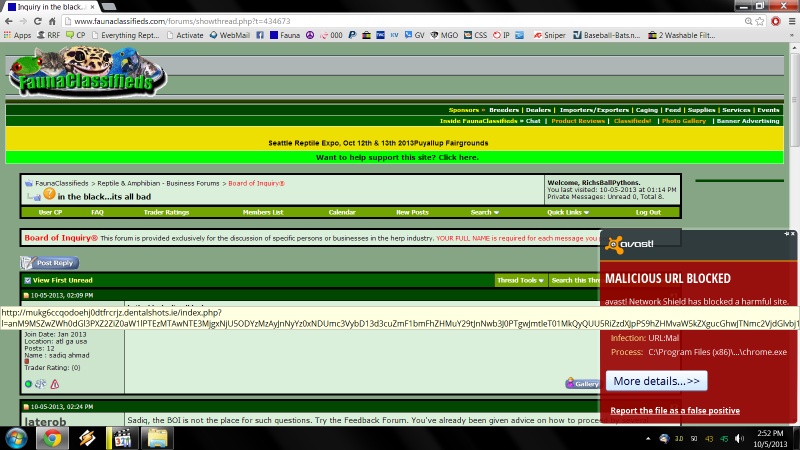The height and width of the screenshot is (450, 800).
Task: Open the User CP menu item
Action: click(50, 212)
